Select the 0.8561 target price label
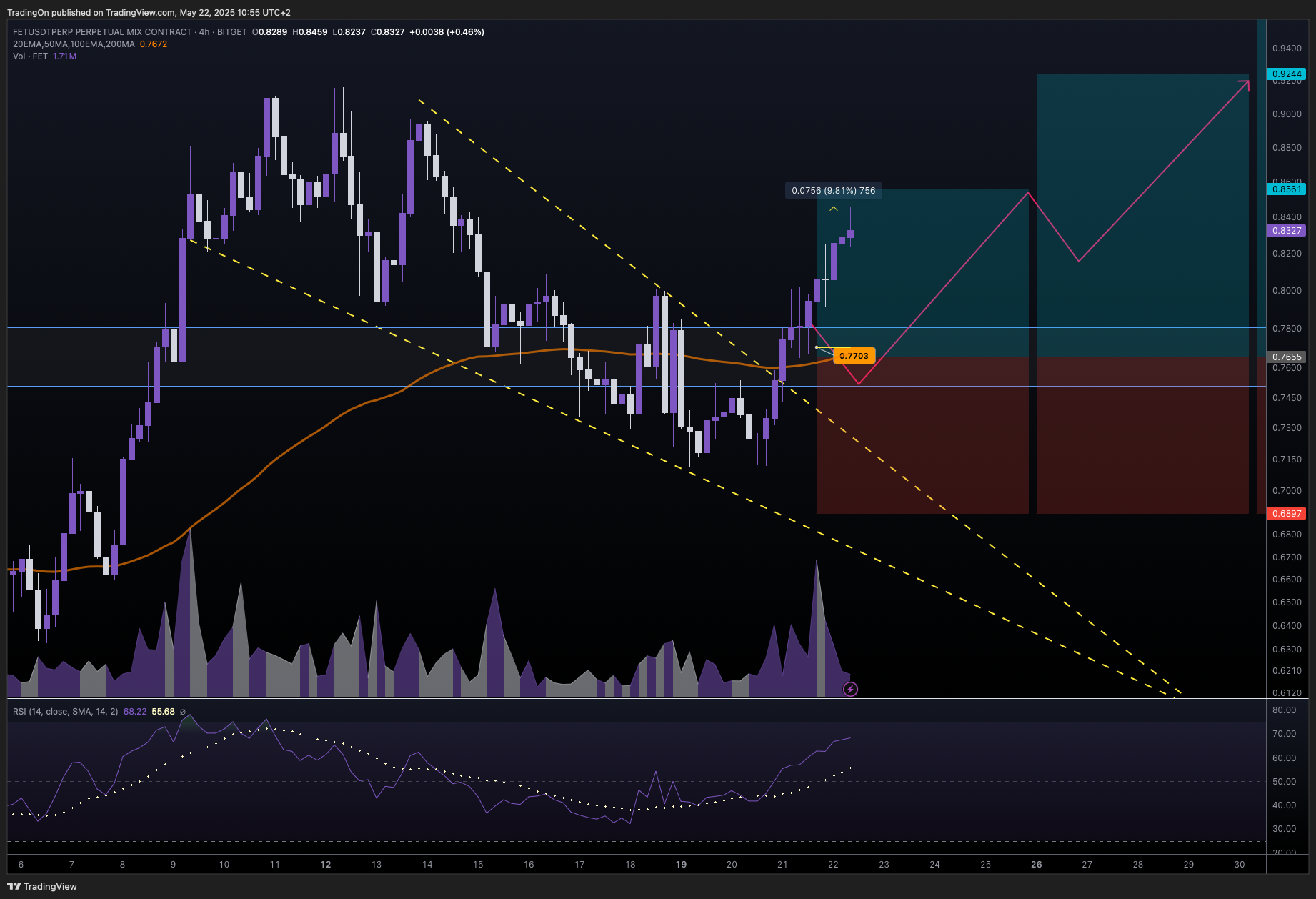The width and height of the screenshot is (1316, 899). (1286, 189)
